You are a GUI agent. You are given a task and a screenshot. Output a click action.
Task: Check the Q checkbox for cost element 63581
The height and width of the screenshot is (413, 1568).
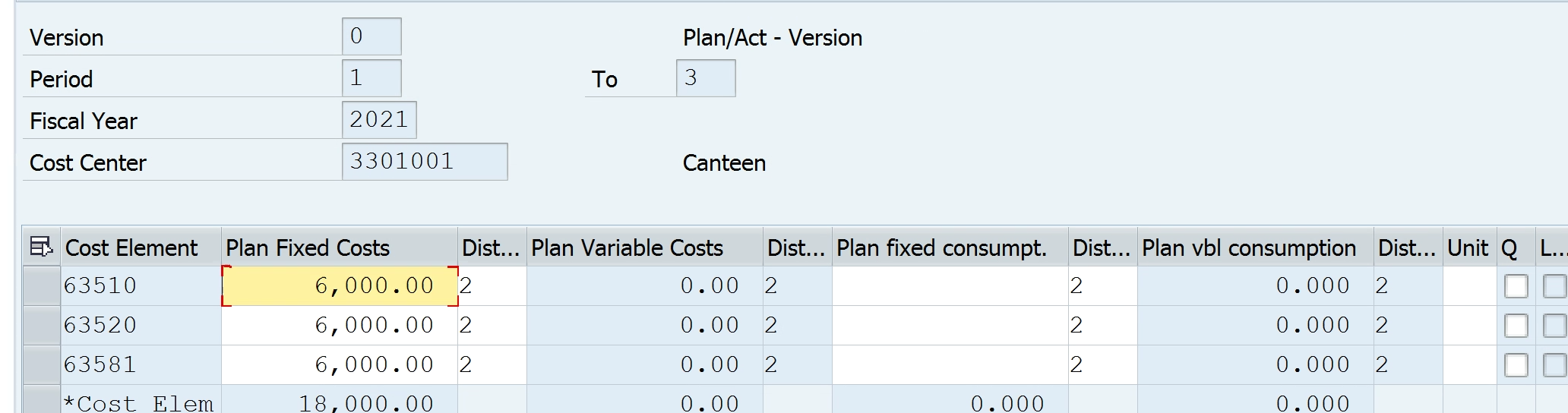(1516, 365)
